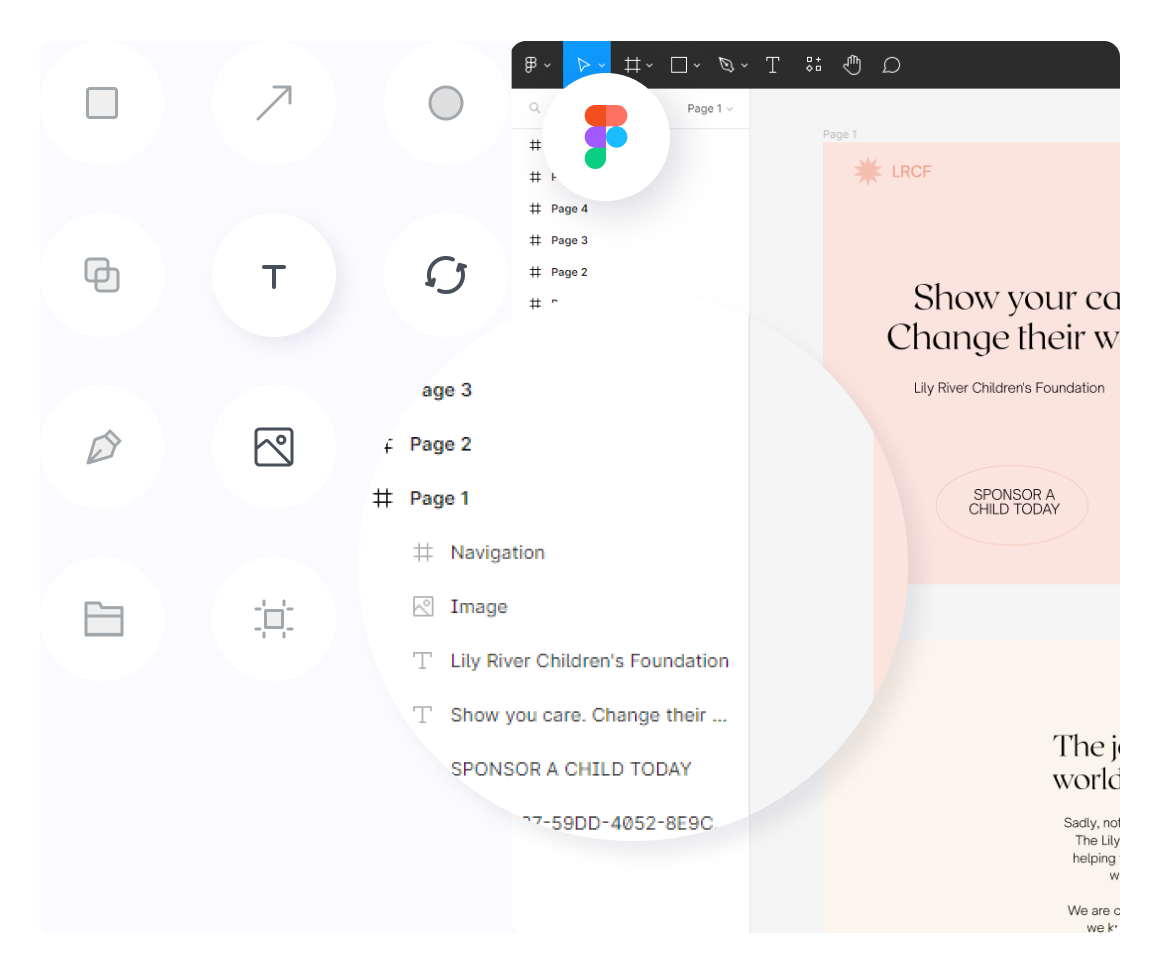Open the Resources components tool
Image resolution: width=1160 pixels, height=973 pixels.
[814, 65]
